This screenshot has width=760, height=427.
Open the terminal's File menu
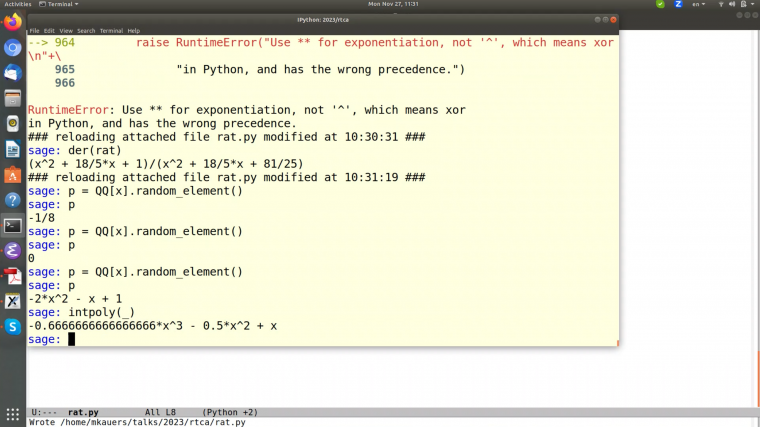coord(34,31)
